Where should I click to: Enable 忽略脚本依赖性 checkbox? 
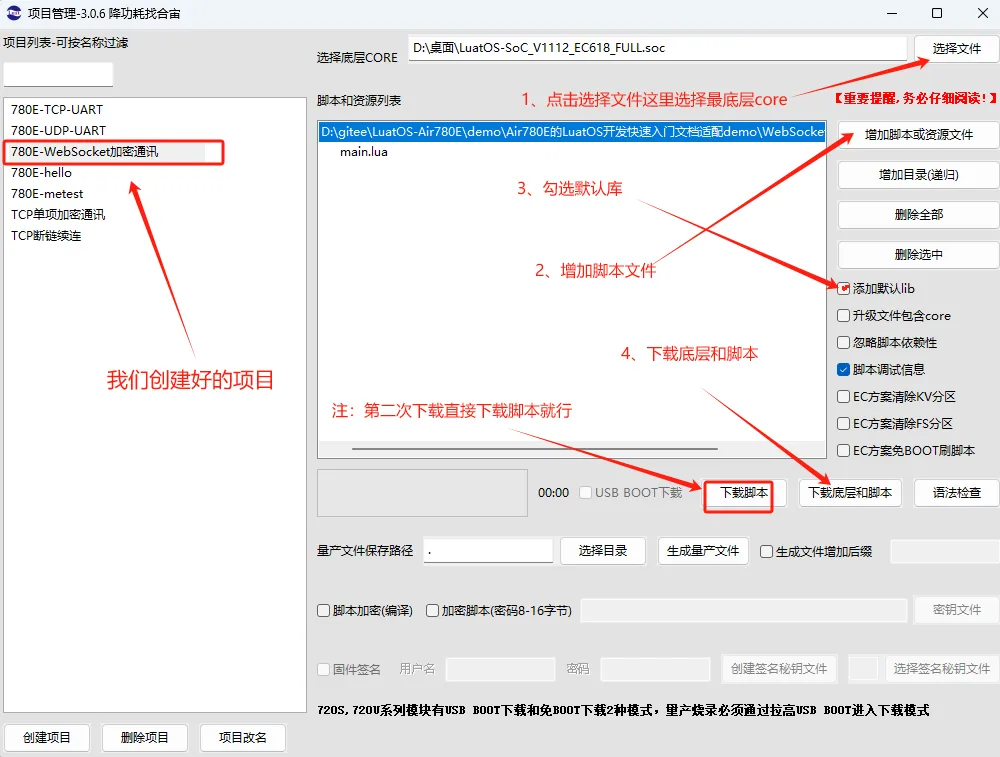pyautogui.click(x=843, y=342)
